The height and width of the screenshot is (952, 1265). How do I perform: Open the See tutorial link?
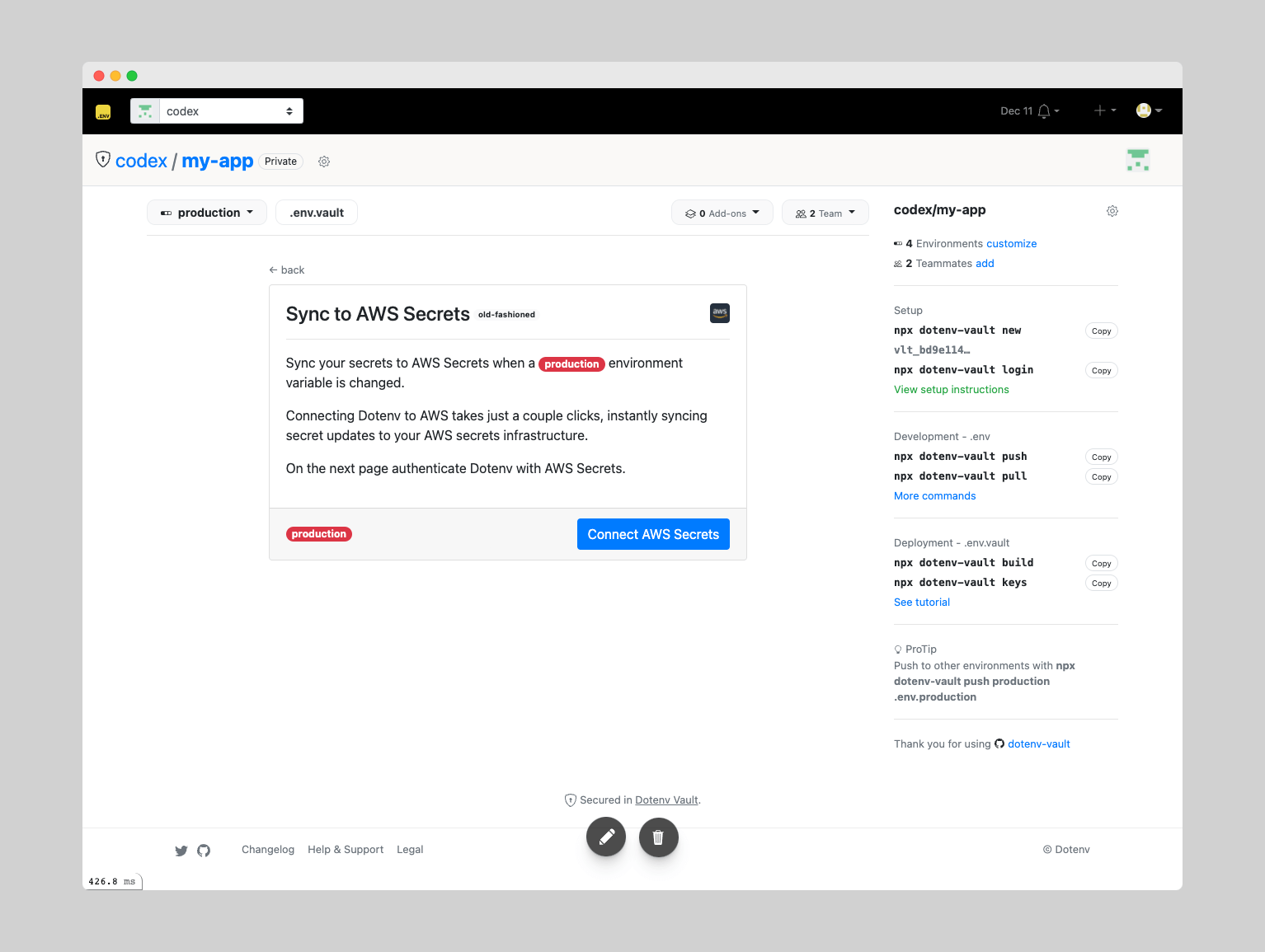[922, 602]
